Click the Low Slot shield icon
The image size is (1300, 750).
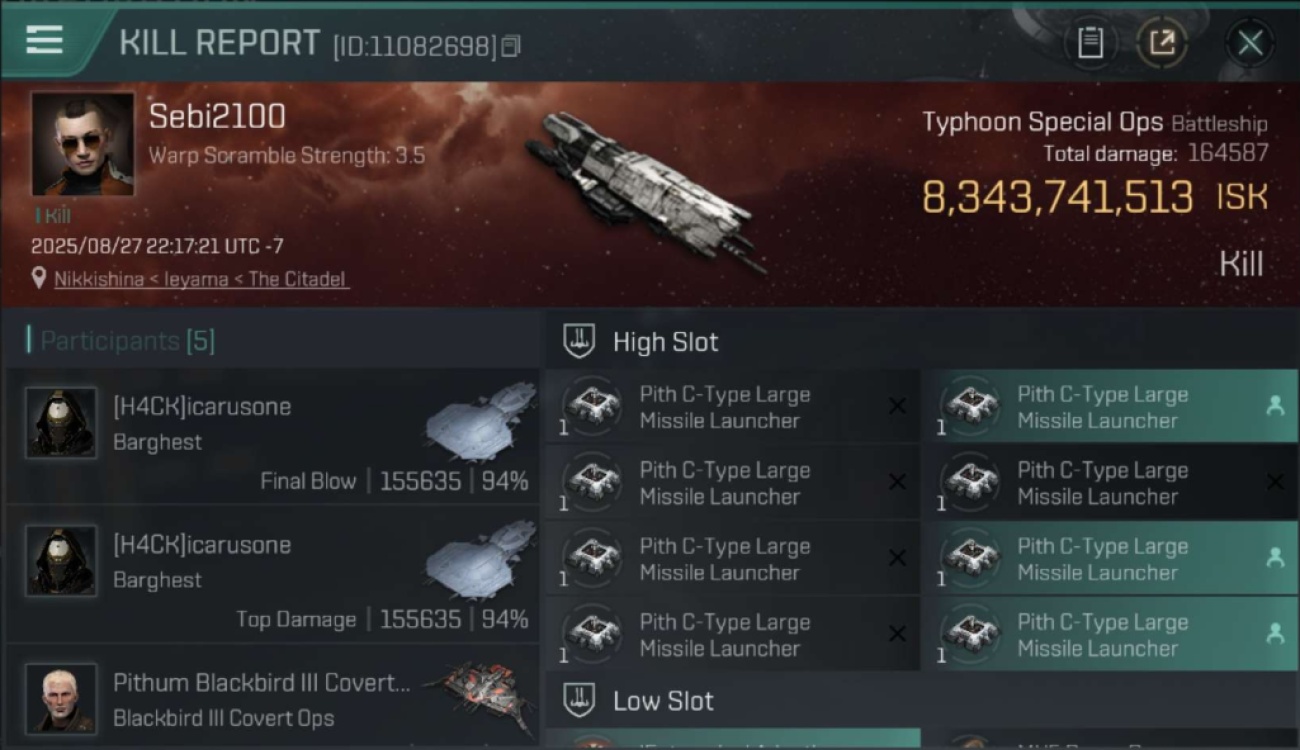579,699
